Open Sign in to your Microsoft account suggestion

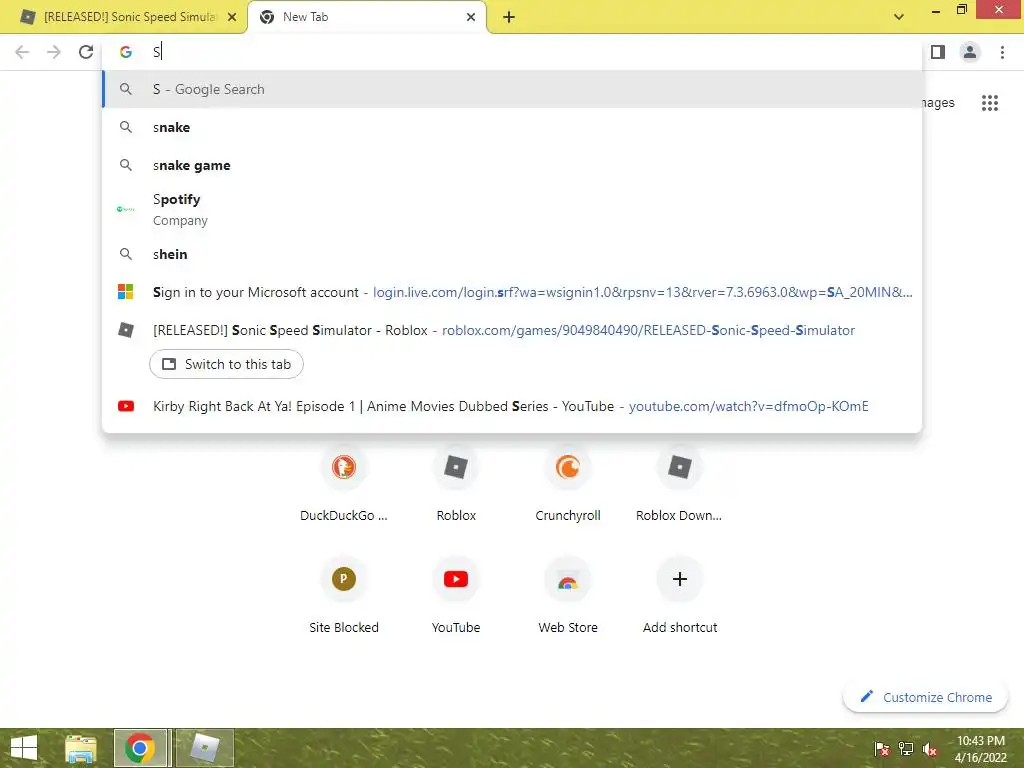point(513,292)
